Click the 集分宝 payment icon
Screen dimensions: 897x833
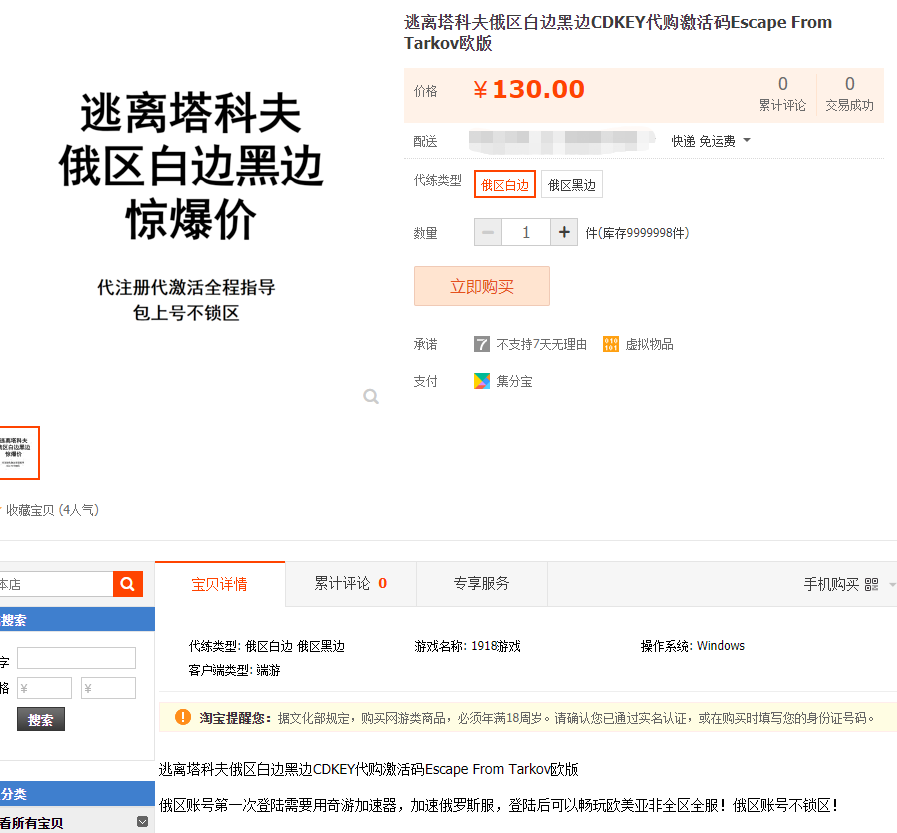coord(482,381)
